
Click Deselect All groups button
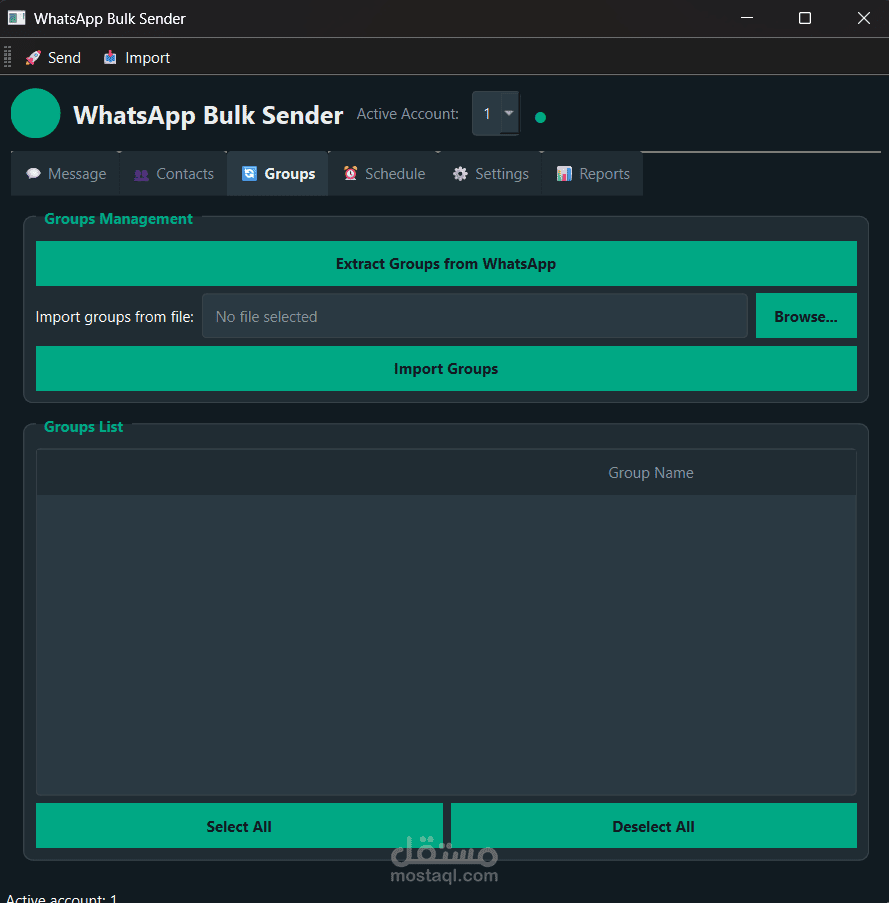(x=654, y=826)
